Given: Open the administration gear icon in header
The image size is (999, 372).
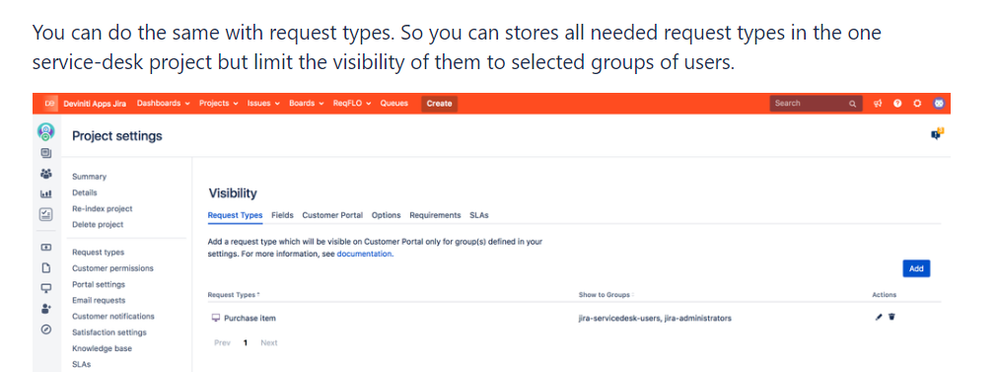Looking at the screenshot, I should (x=917, y=103).
